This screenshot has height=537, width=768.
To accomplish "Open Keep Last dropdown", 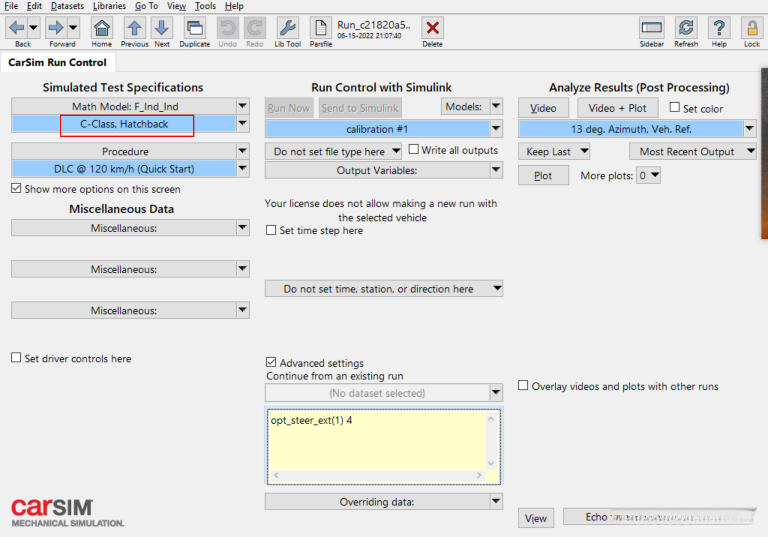I will [554, 151].
